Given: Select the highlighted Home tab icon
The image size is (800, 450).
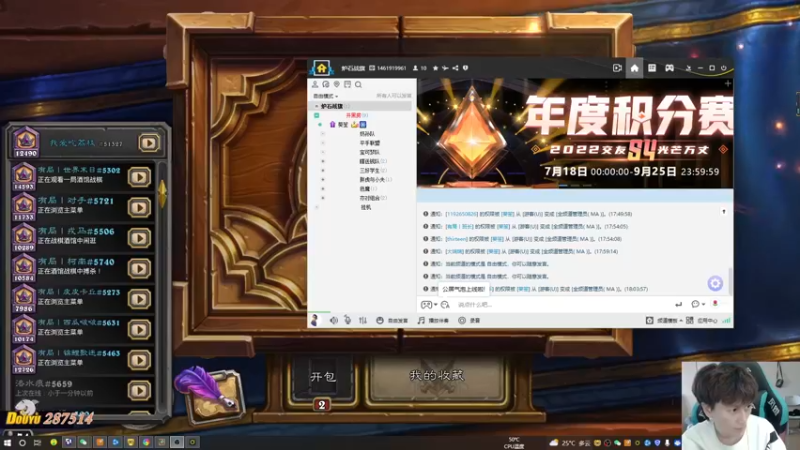Looking at the screenshot, I should coord(634,68).
